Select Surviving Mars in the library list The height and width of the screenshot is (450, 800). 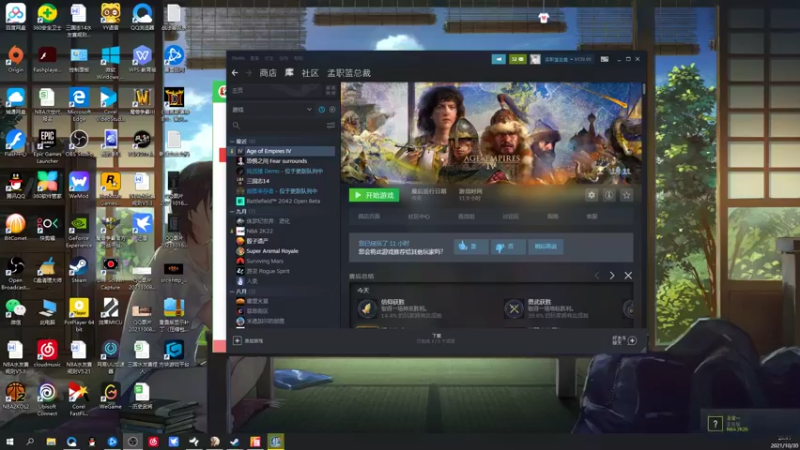283,261
